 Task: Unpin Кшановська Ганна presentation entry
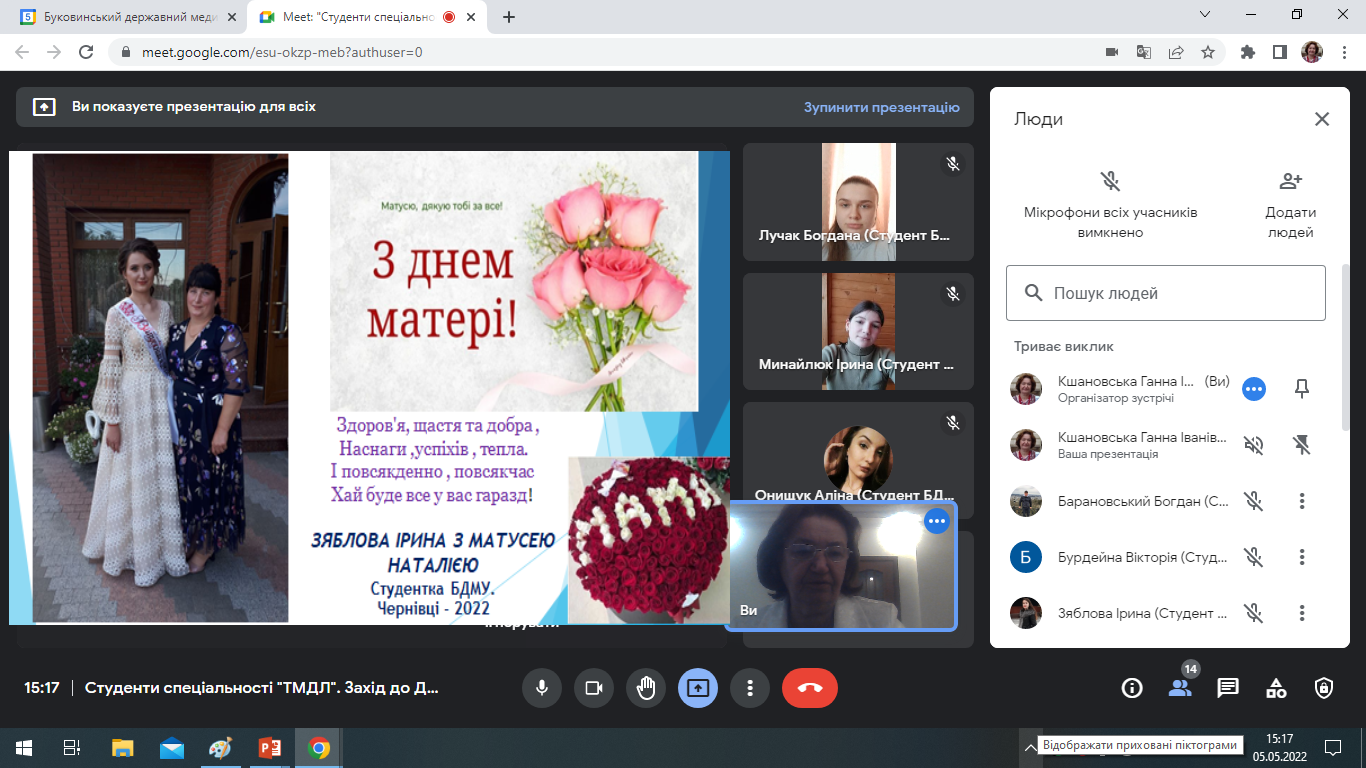(1302, 445)
